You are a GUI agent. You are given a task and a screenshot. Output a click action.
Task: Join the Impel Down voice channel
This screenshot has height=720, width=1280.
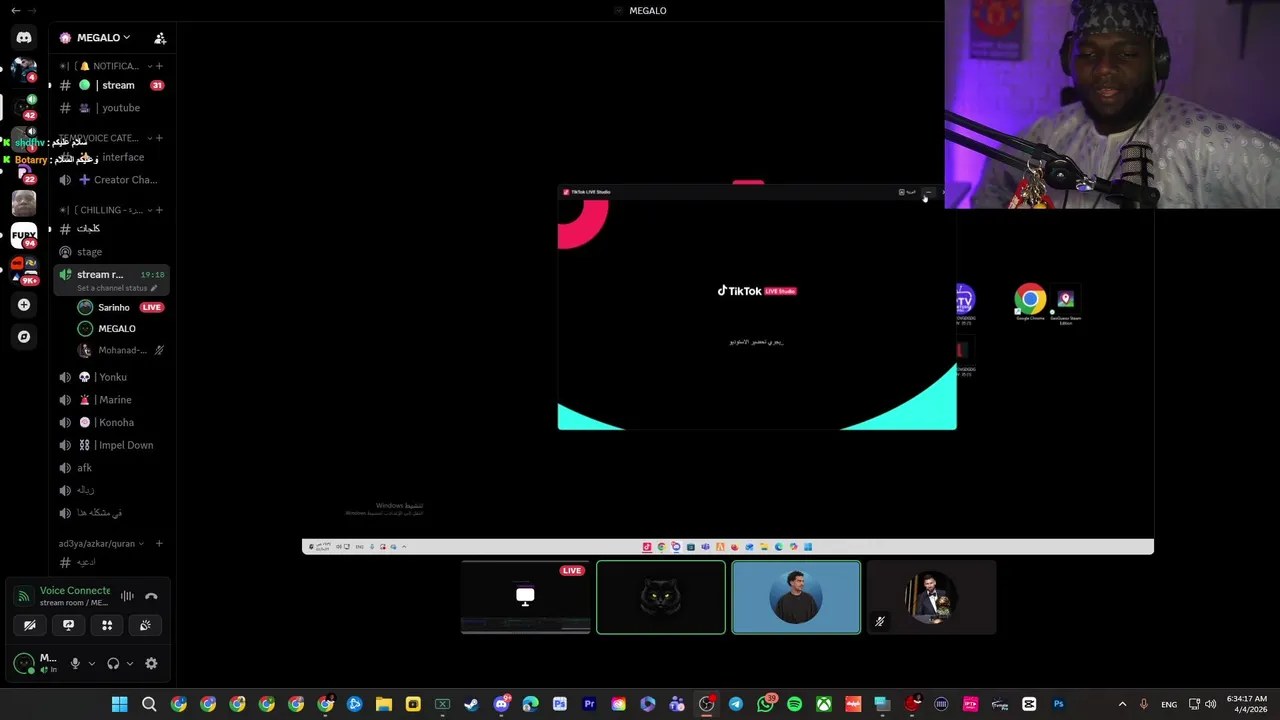point(111,445)
